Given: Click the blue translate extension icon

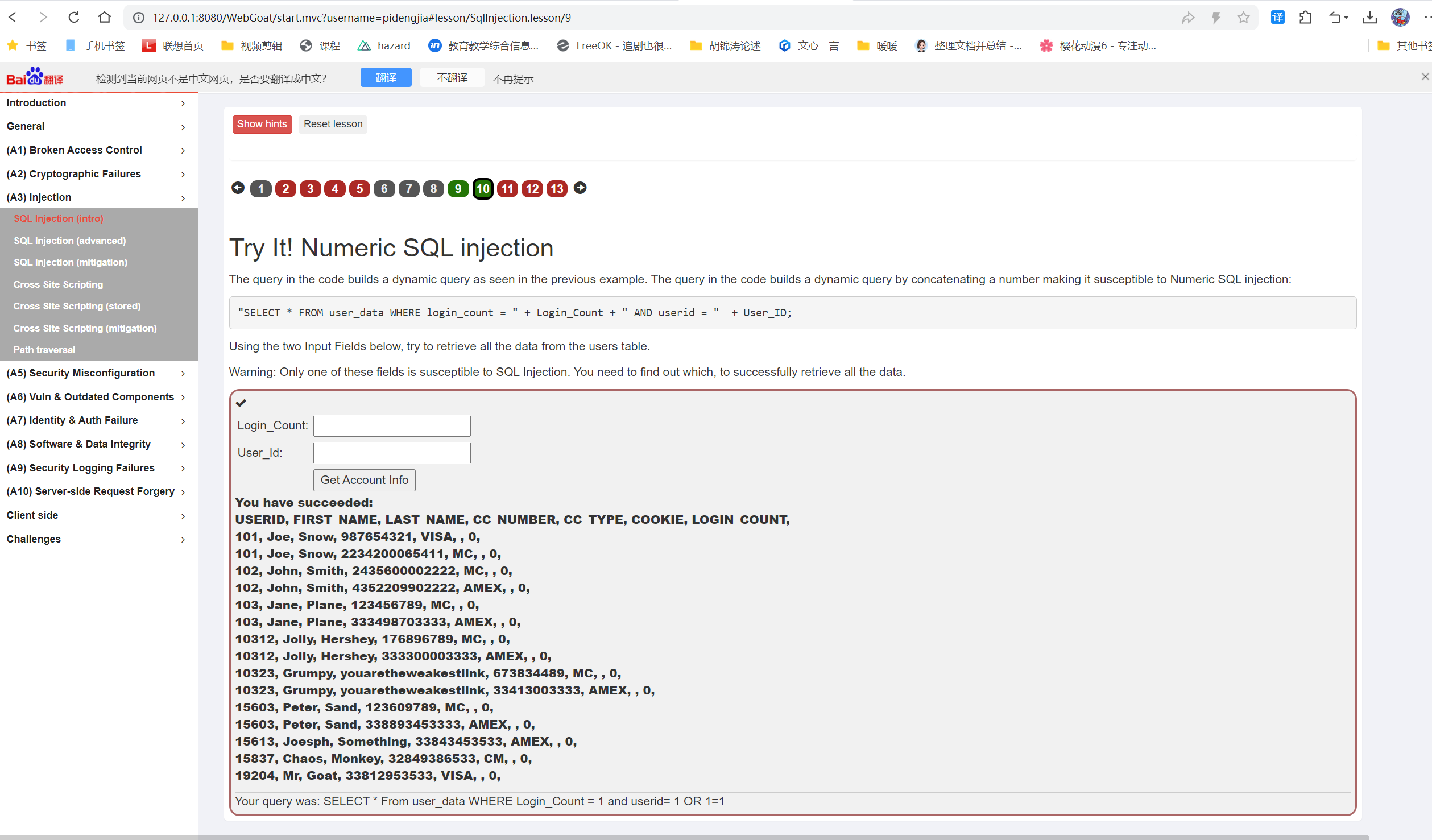Looking at the screenshot, I should (1277, 18).
